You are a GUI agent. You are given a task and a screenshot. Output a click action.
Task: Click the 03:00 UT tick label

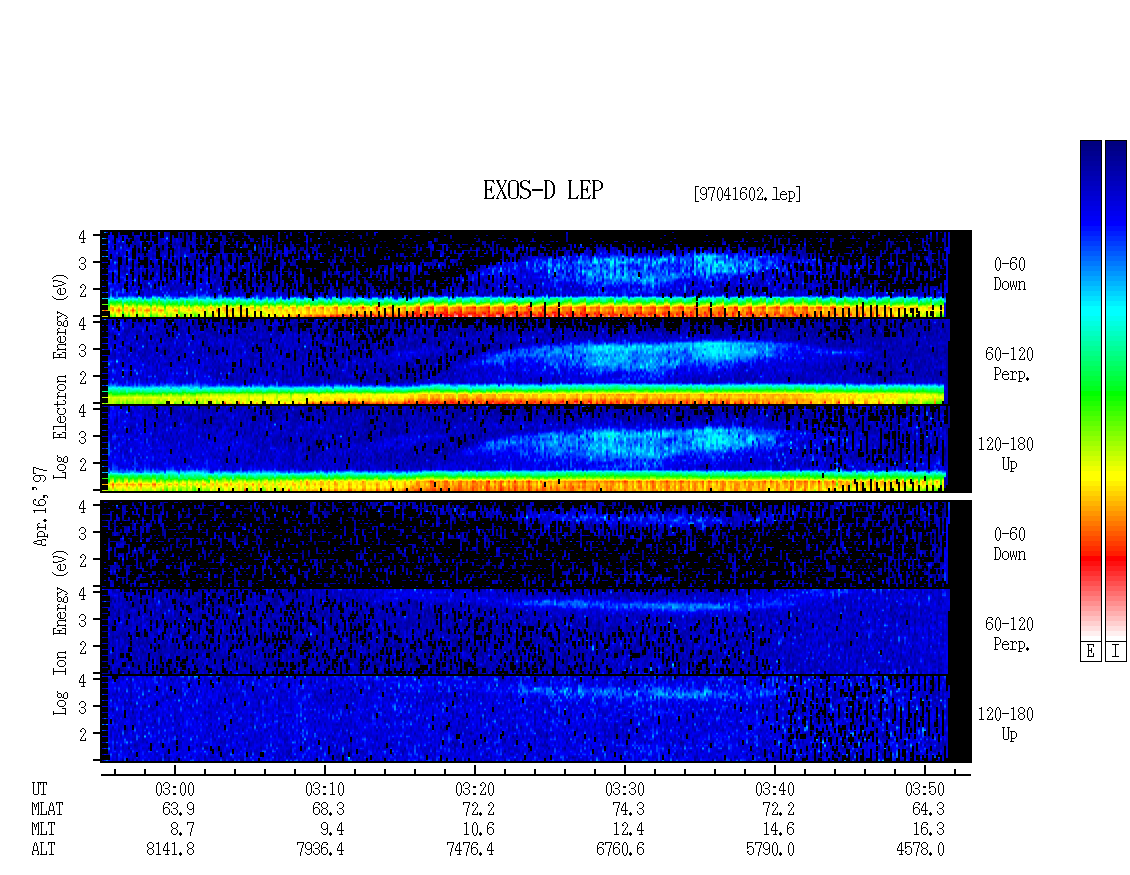[174, 789]
